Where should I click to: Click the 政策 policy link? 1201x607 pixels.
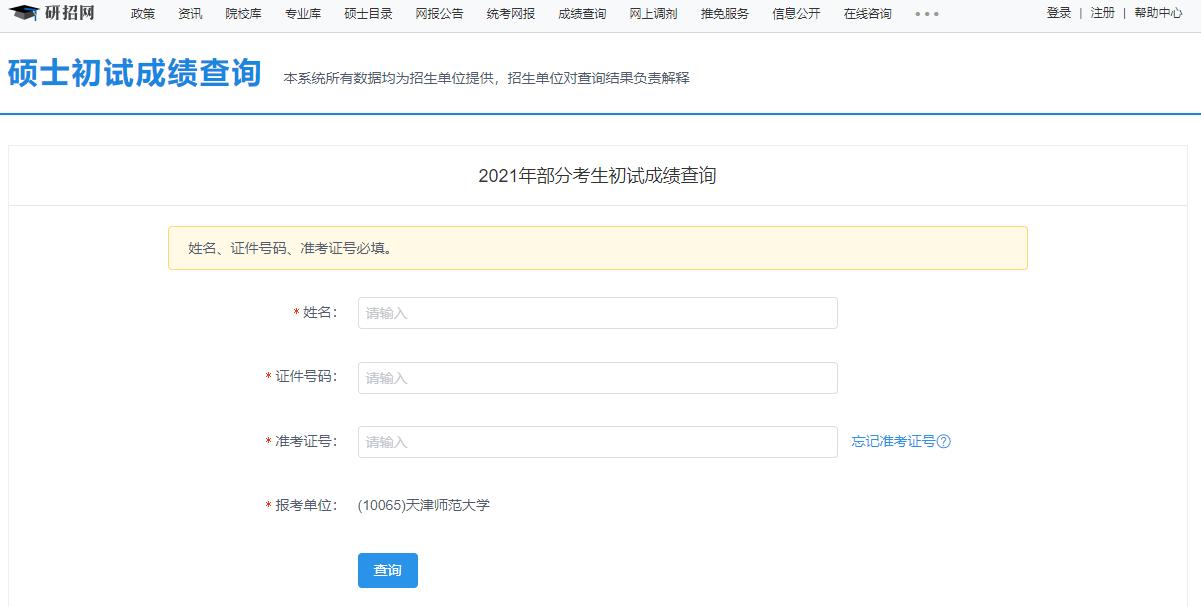click(141, 14)
